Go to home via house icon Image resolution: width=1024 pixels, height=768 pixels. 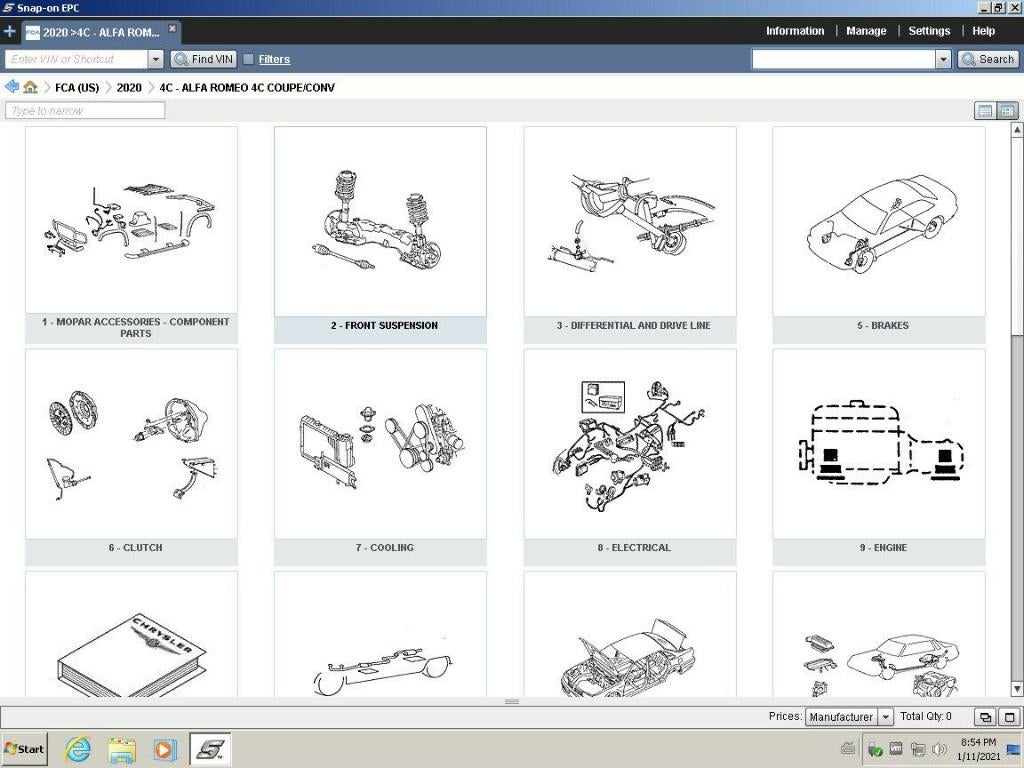pyautogui.click(x=31, y=87)
